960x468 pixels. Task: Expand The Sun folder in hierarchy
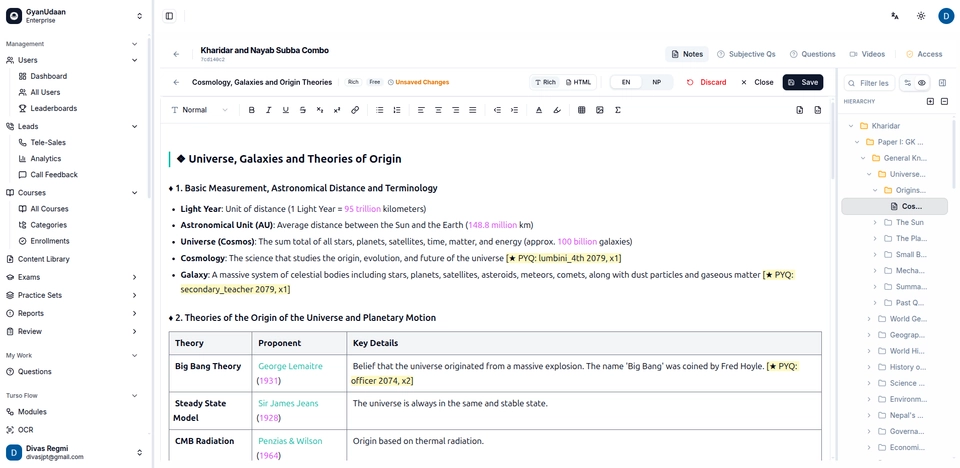click(x=875, y=222)
